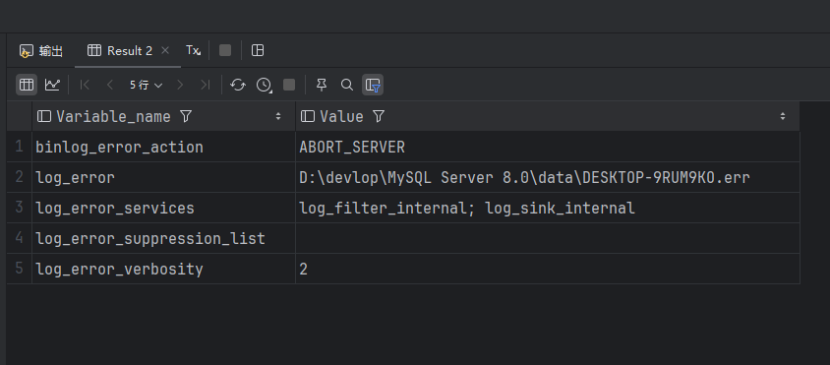This screenshot has width=830, height=365.
Task: Select the binlog_error_action cell
Action: coord(164,147)
